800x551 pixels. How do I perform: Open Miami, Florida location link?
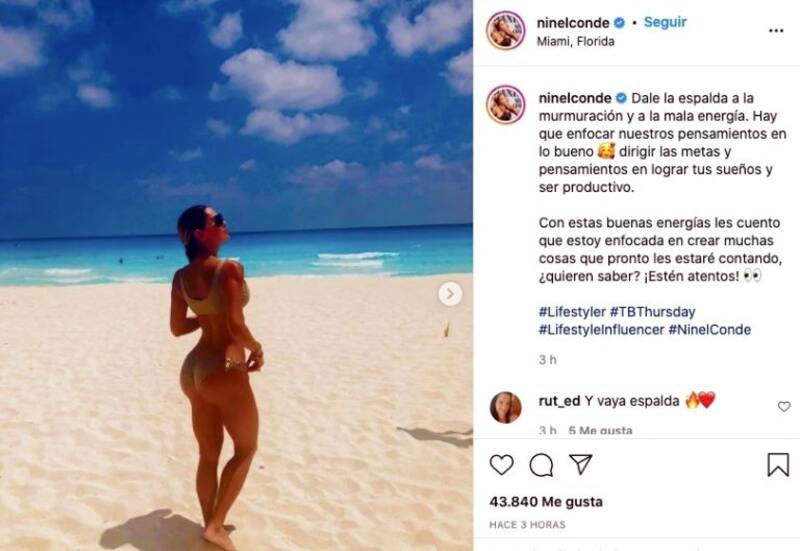576,41
